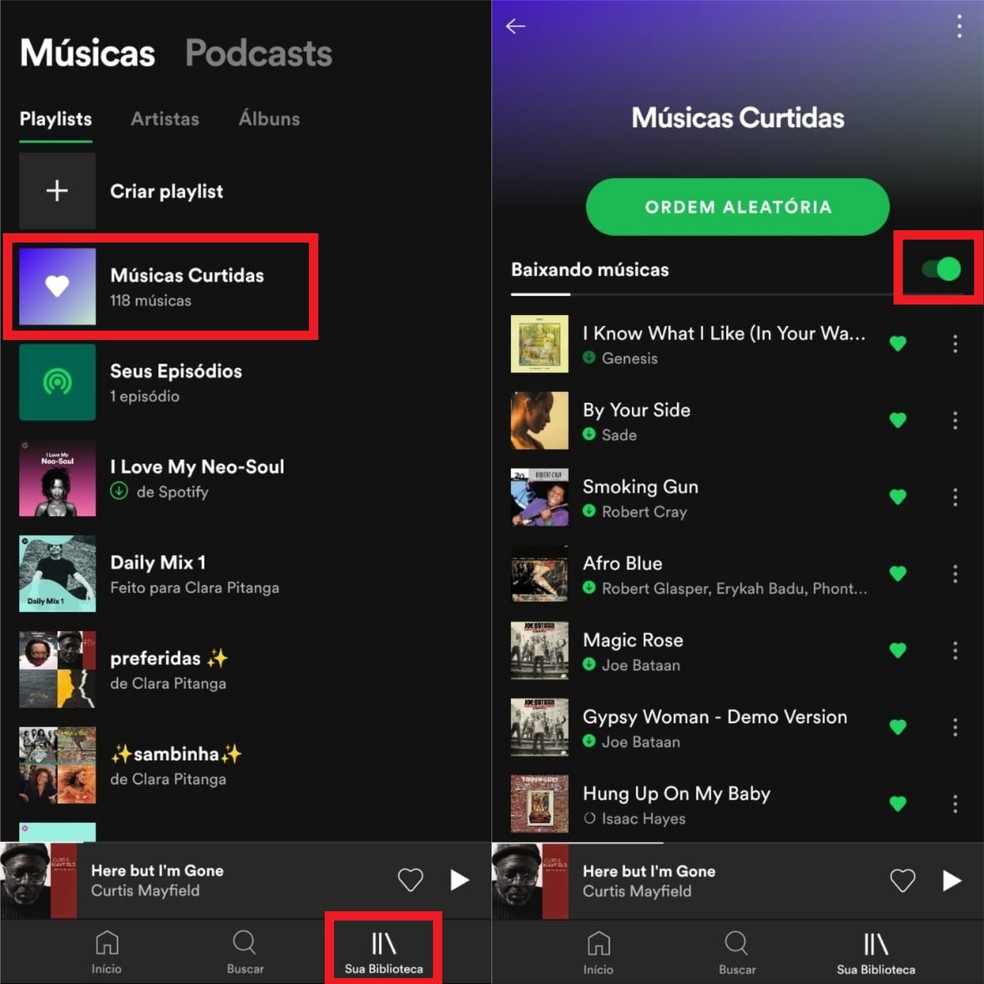The image size is (984, 984).
Task: Turn off the Baixando músicas download switch
Action: (x=941, y=269)
